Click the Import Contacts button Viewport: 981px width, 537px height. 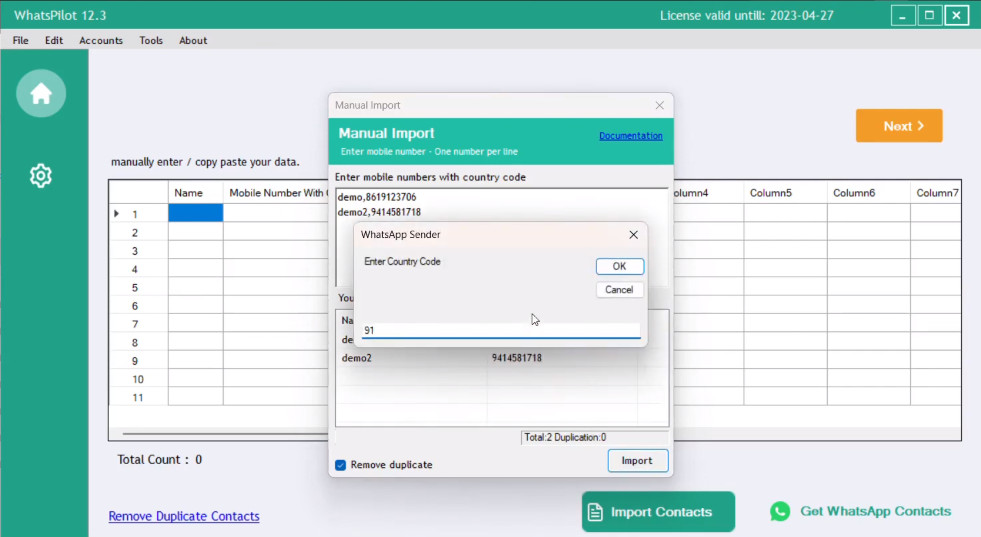(x=658, y=512)
